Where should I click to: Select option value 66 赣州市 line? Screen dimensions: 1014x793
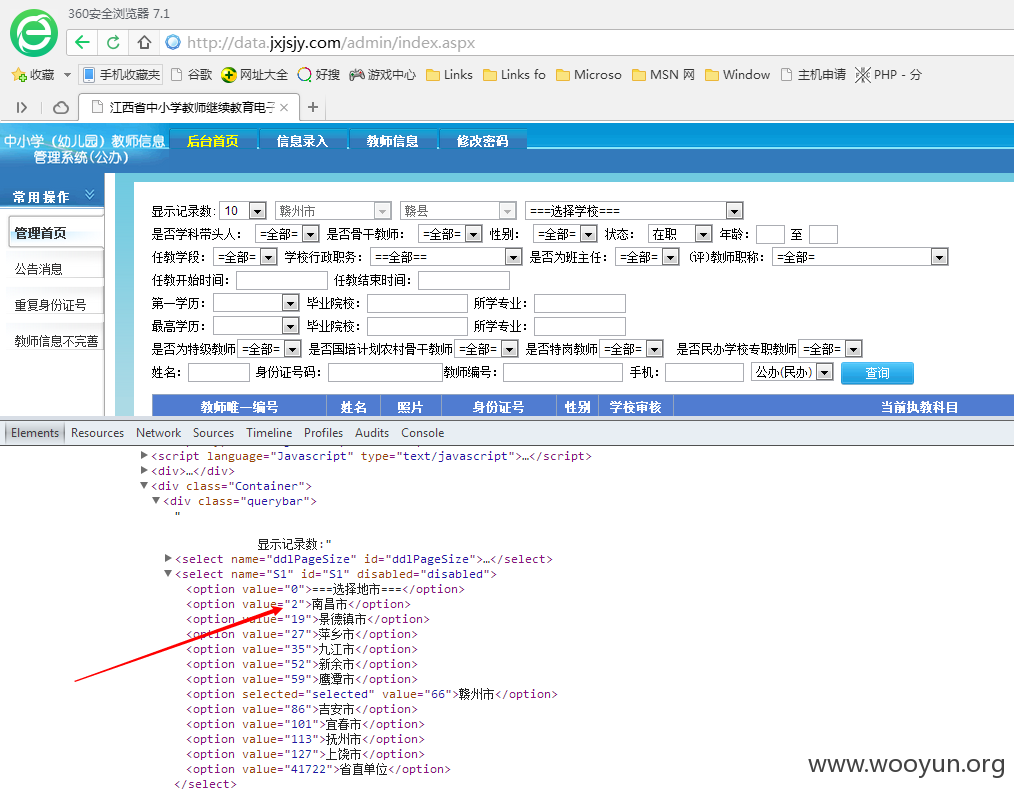[x=372, y=694]
